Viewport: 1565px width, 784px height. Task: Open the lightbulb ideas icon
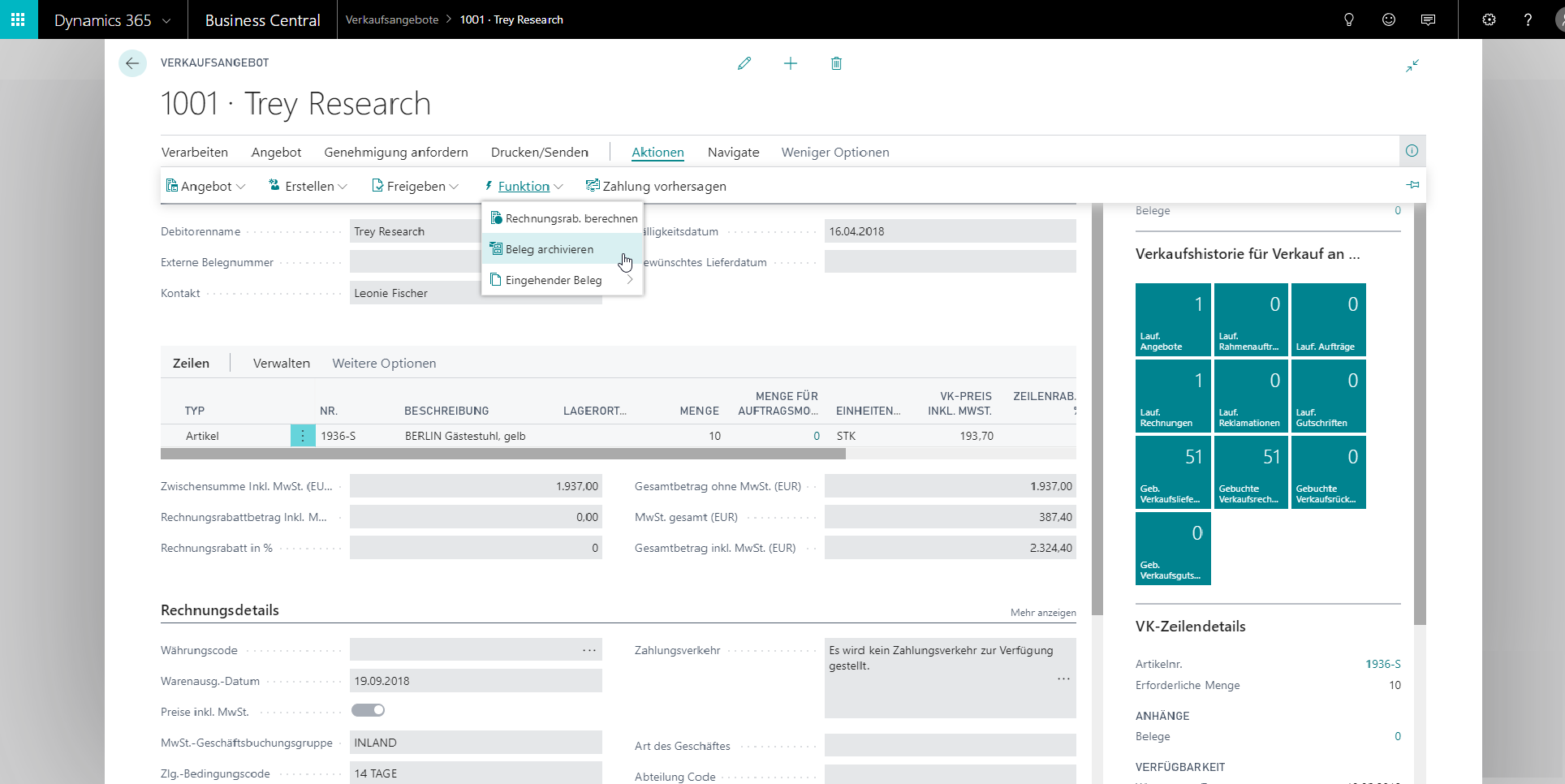coord(1349,19)
